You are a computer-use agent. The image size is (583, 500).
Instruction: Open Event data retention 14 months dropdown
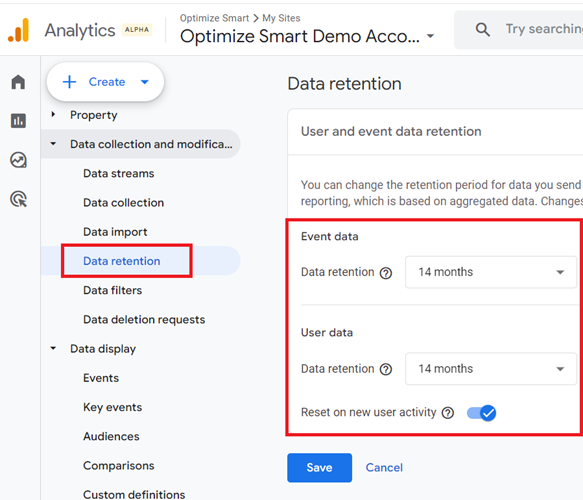[x=491, y=272]
